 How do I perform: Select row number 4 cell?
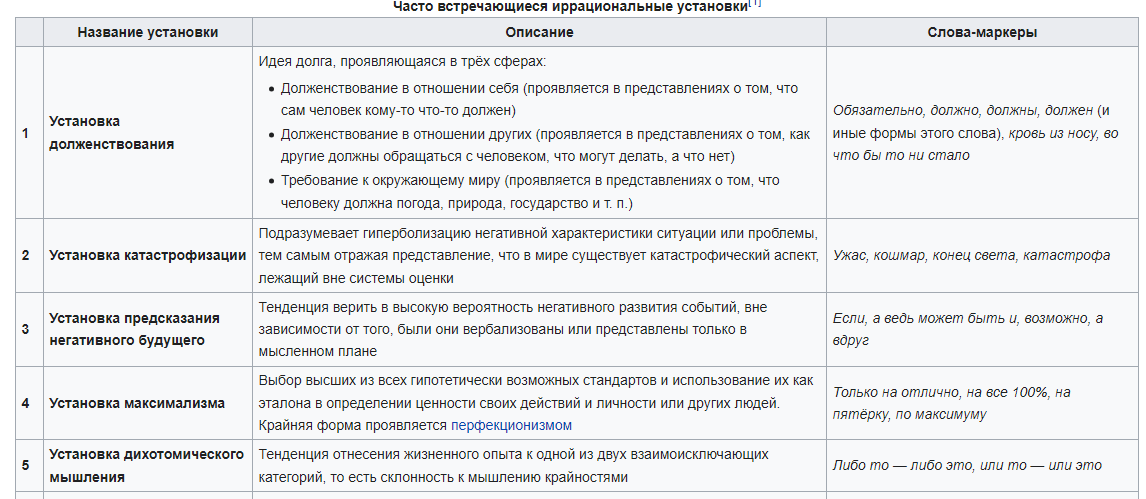pos(25,403)
